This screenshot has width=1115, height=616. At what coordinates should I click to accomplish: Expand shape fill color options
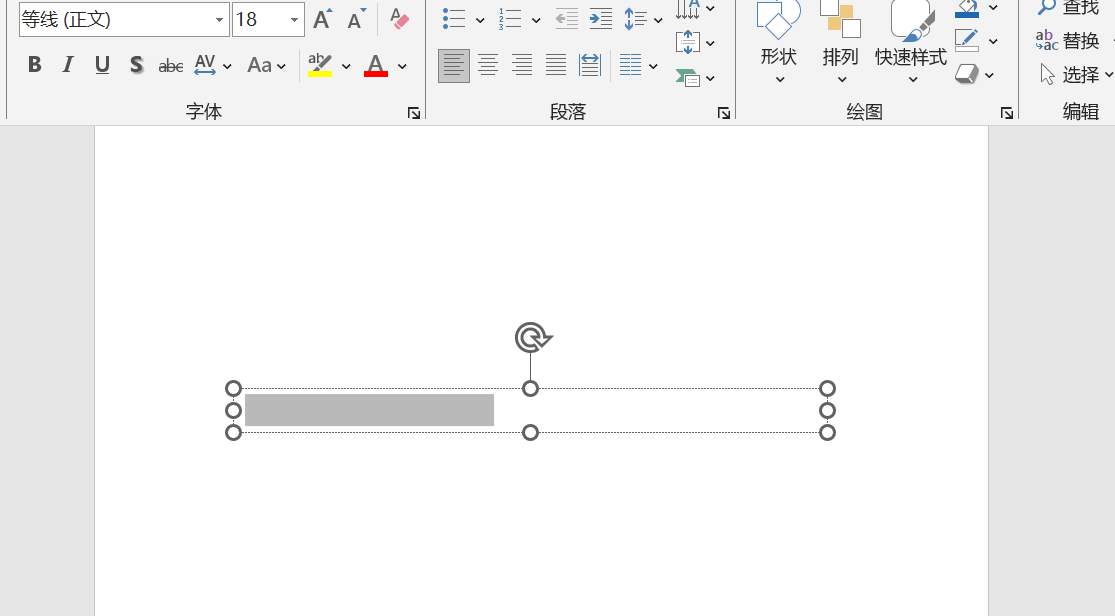(x=993, y=8)
